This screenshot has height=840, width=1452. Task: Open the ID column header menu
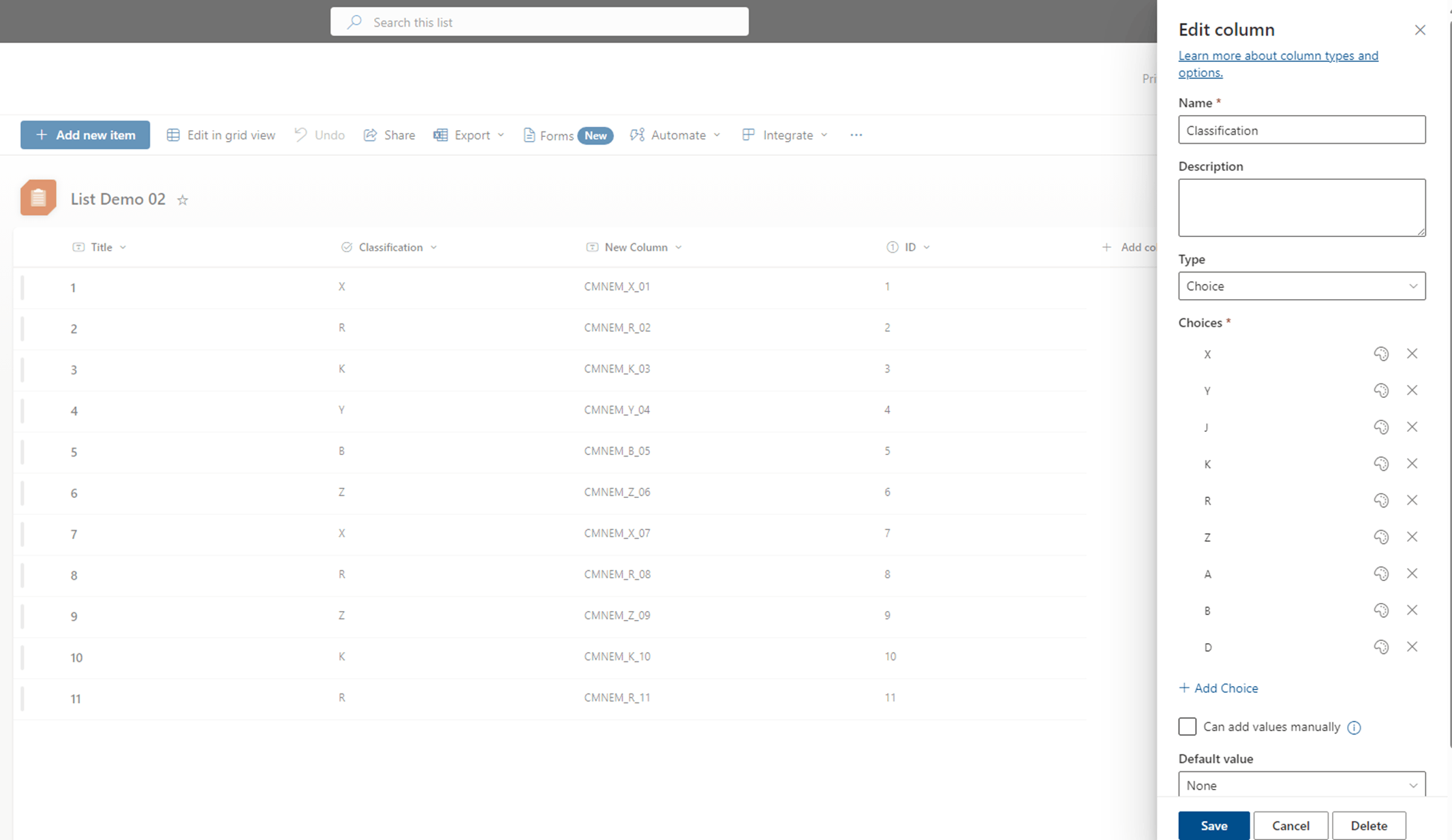coord(908,247)
